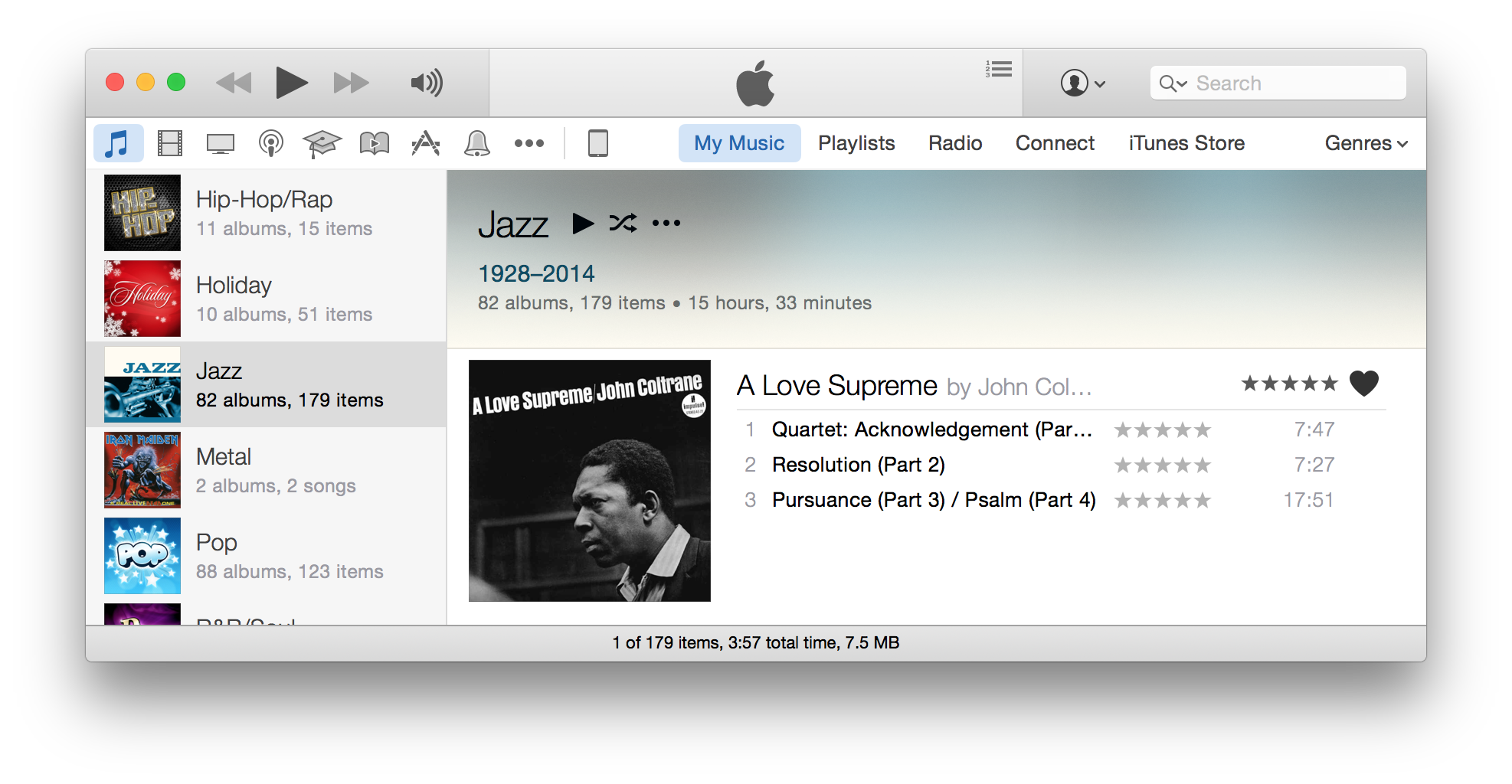Image resolution: width=1512 pixels, height=784 pixels.
Task: Click the Search field
Action: coord(1278,83)
